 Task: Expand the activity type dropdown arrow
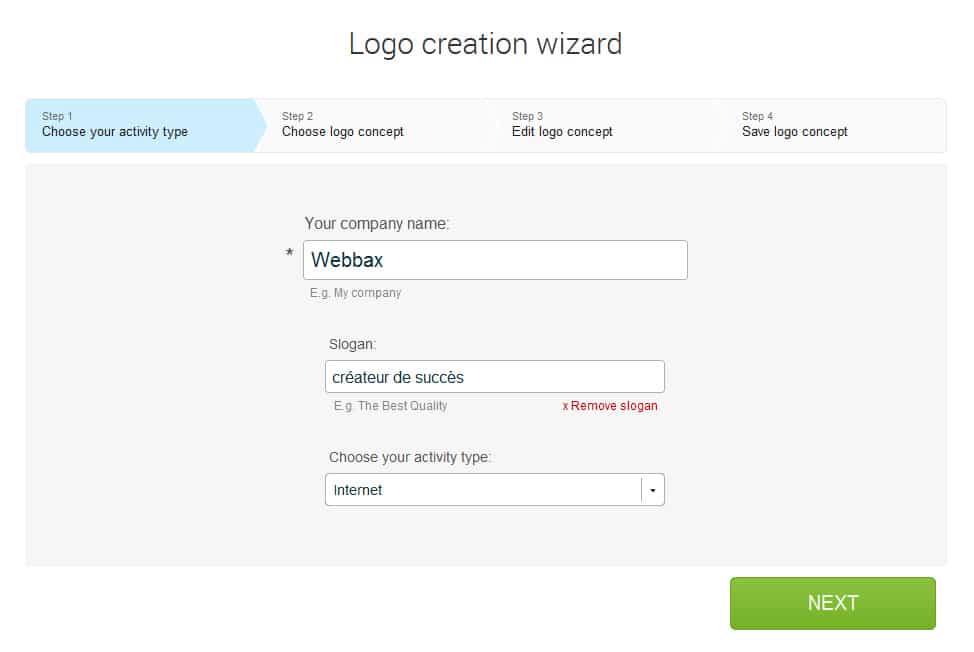point(653,490)
